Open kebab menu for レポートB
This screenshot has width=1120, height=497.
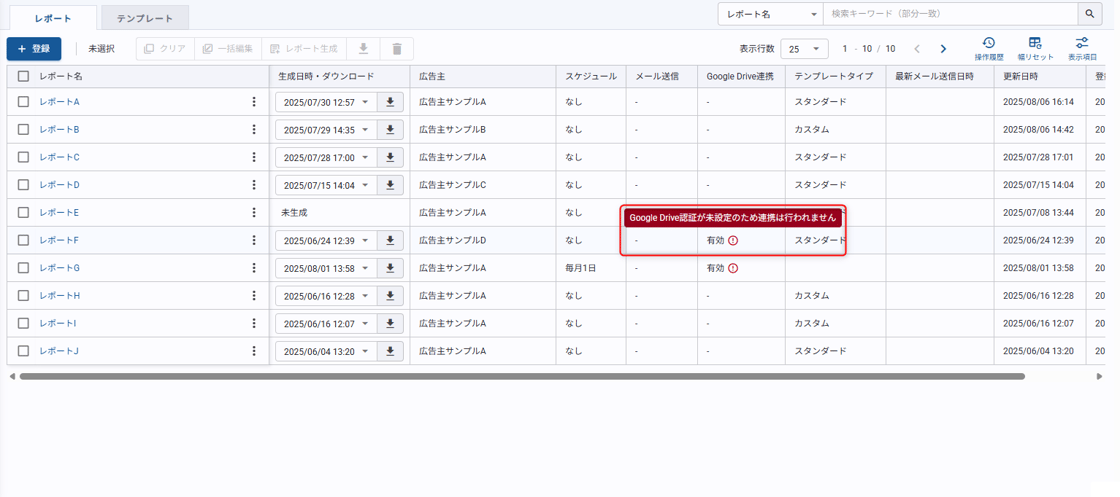[254, 130]
